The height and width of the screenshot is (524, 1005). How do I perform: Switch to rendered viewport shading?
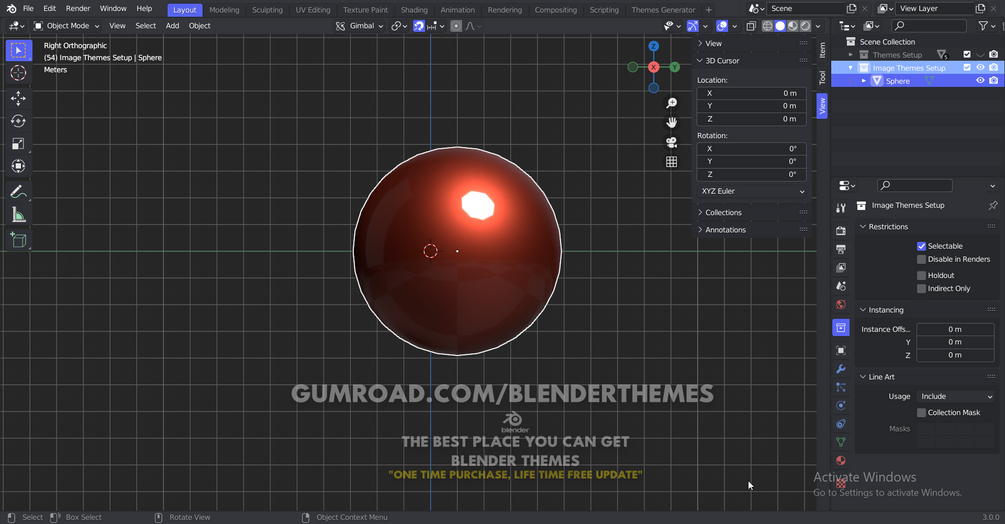pos(806,26)
